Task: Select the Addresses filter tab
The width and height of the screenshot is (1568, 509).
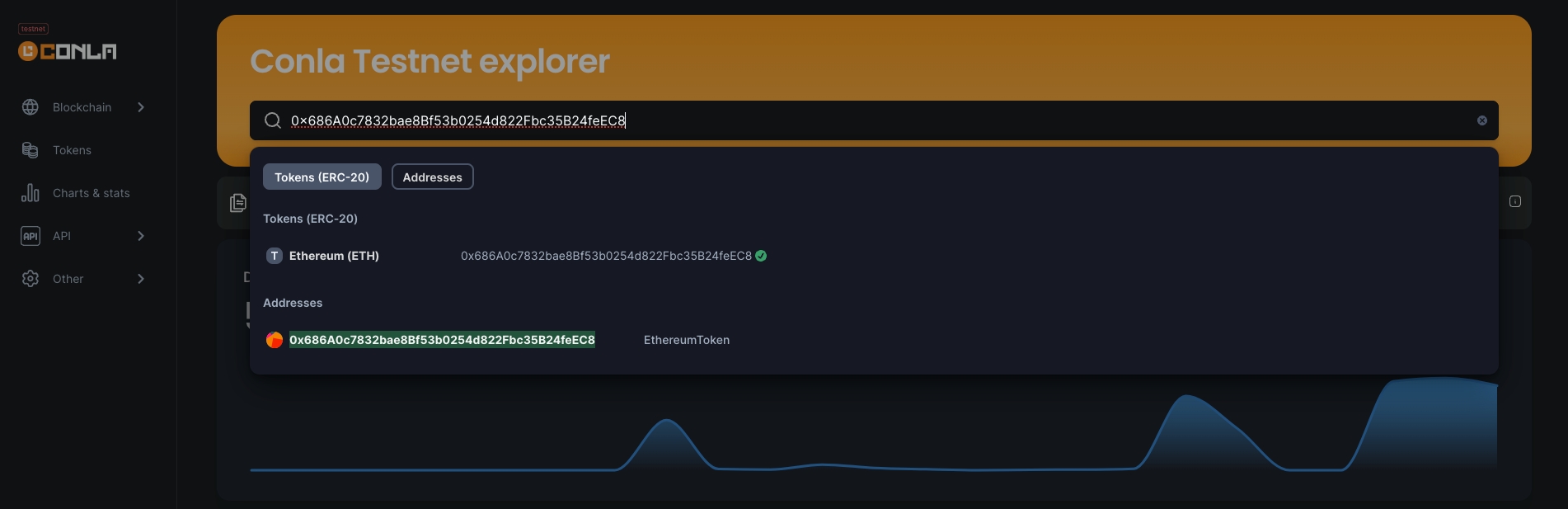Action: click(x=432, y=177)
